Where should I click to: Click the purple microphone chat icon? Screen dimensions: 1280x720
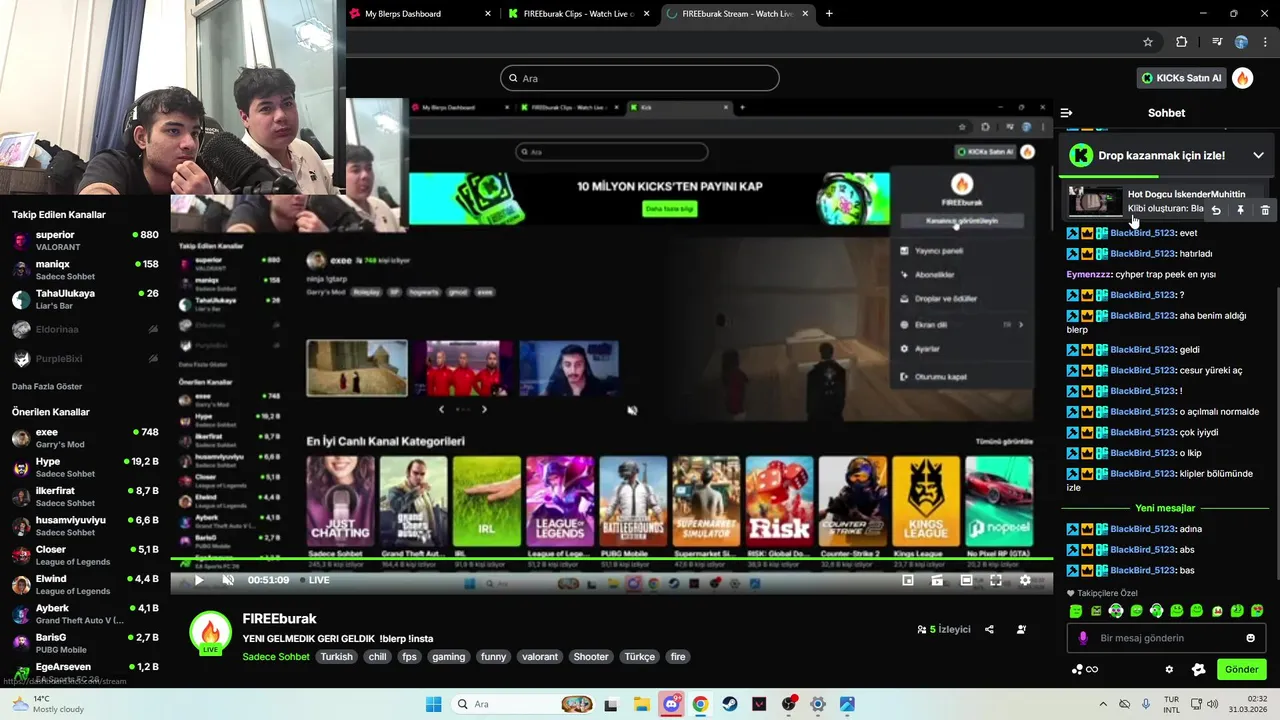click(x=1082, y=638)
